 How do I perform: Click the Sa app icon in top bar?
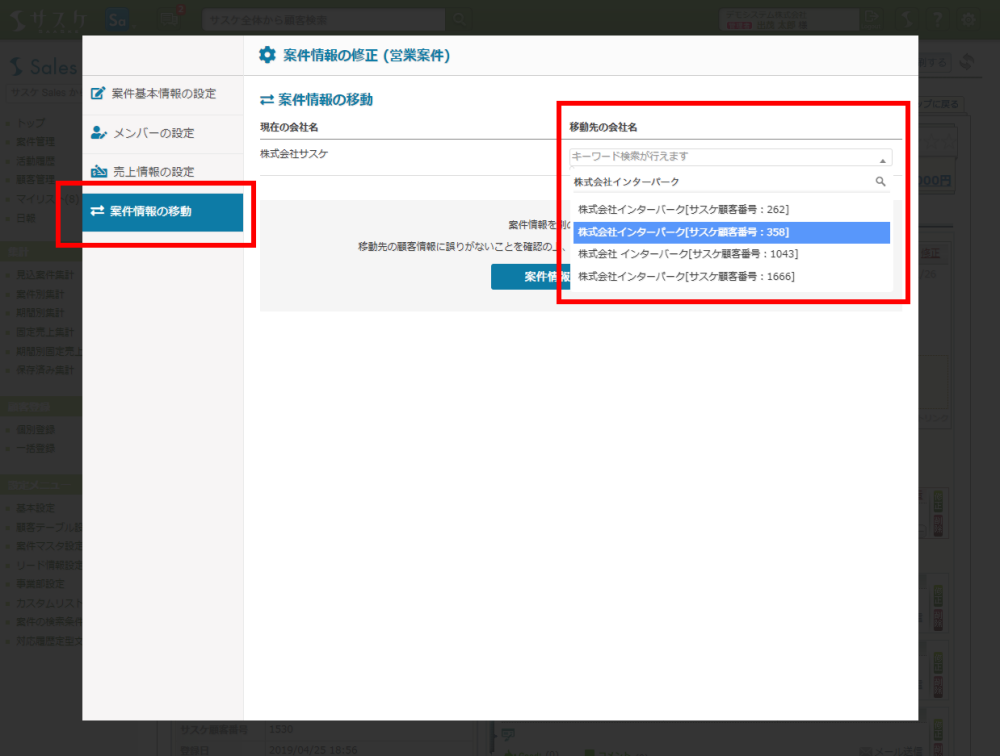[117, 20]
